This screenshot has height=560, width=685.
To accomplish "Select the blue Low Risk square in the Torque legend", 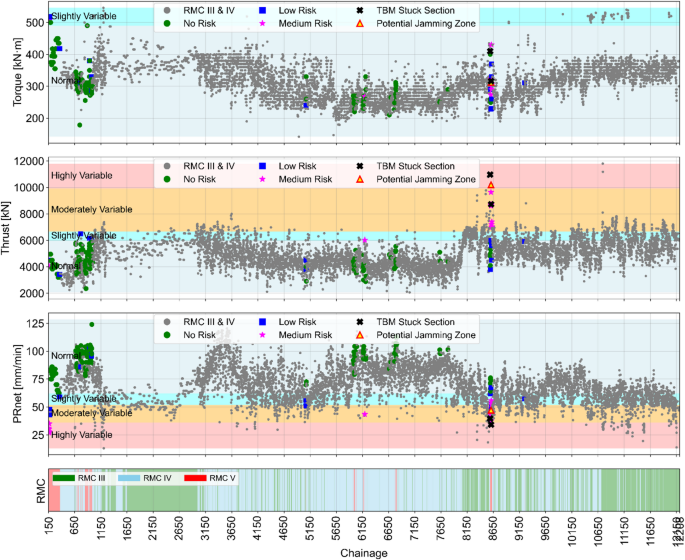I will (x=263, y=9).
